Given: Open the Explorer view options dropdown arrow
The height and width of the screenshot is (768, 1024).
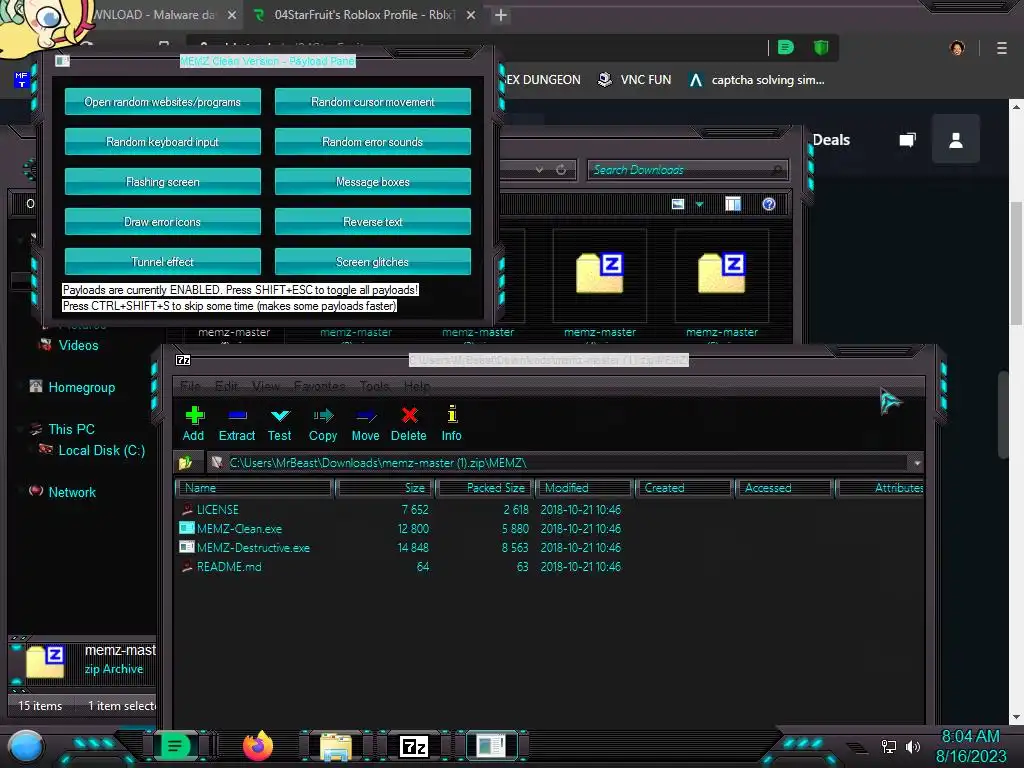Looking at the screenshot, I should [699, 204].
